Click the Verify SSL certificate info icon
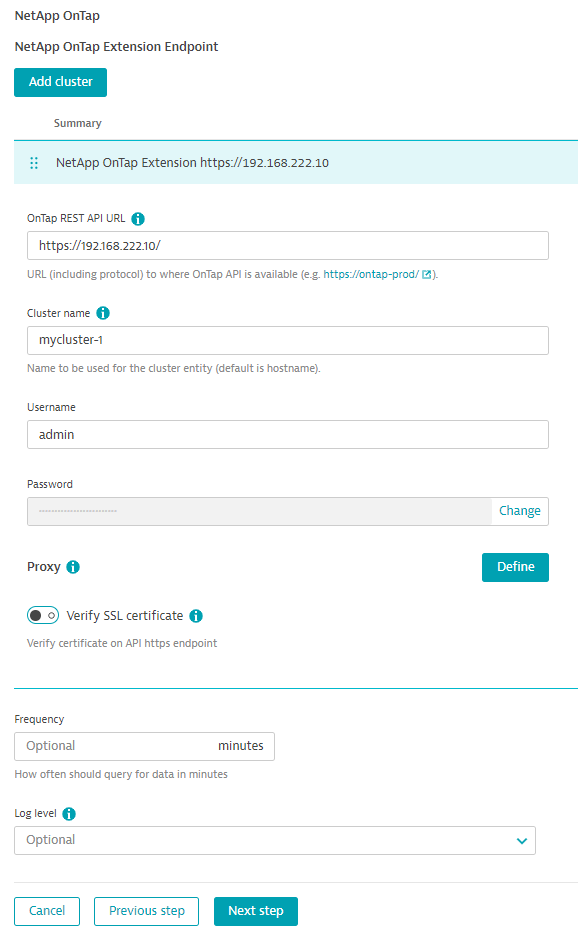 tap(196, 615)
